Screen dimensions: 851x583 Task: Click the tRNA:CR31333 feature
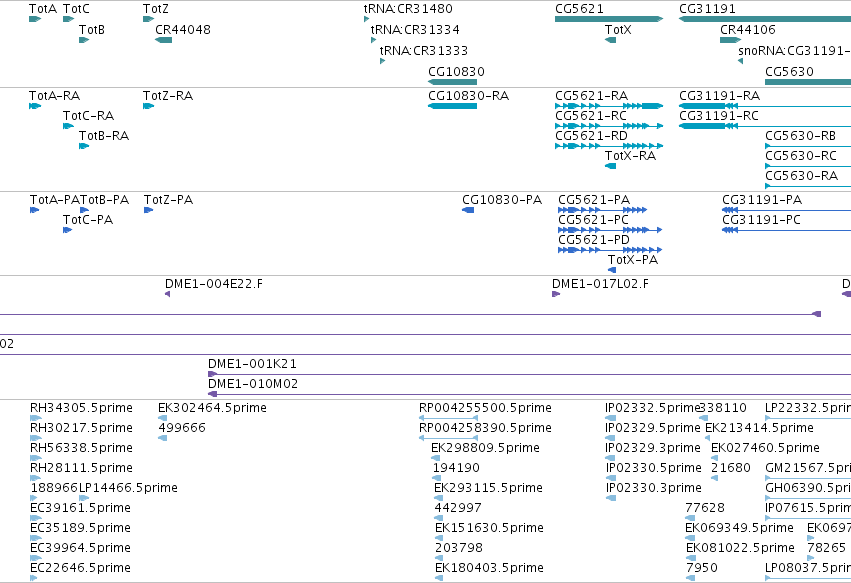[x=383, y=61]
